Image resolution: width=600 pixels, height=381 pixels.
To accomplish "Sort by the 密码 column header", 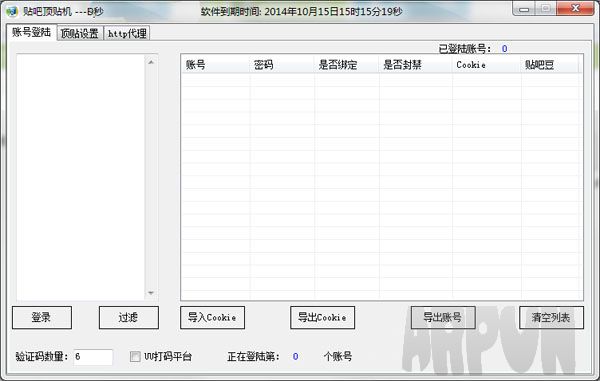I will coord(282,65).
